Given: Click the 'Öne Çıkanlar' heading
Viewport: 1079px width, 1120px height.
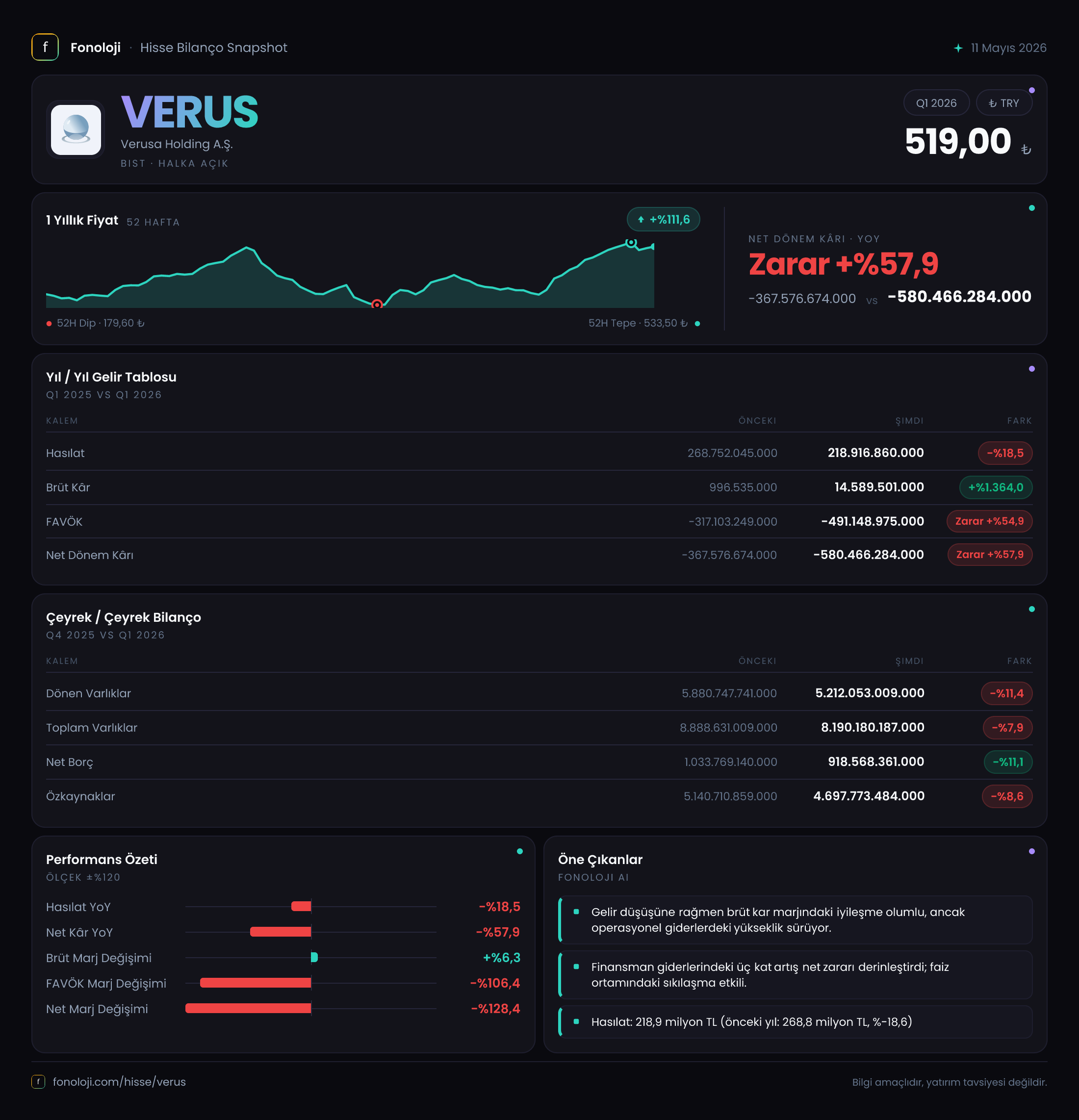Looking at the screenshot, I should click(x=600, y=860).
